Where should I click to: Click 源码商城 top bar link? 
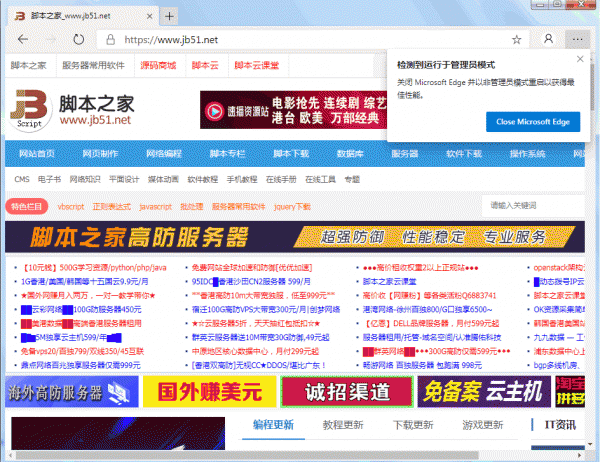click(x=158, y=65)
